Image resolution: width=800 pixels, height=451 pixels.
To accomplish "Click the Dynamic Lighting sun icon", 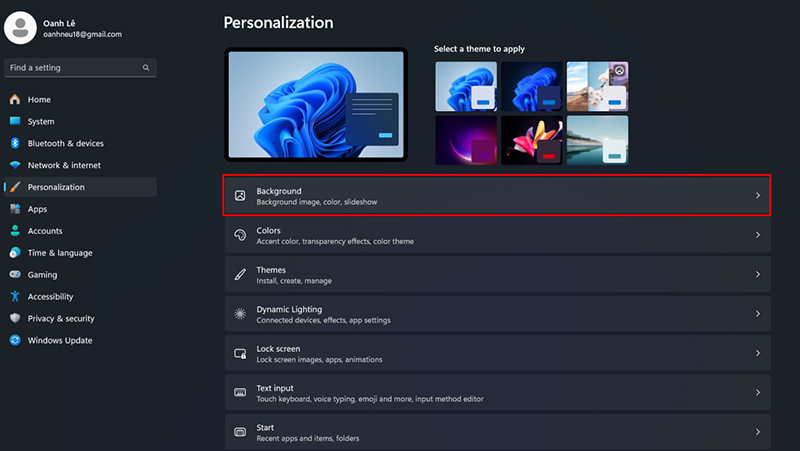I will coord(240,314).
